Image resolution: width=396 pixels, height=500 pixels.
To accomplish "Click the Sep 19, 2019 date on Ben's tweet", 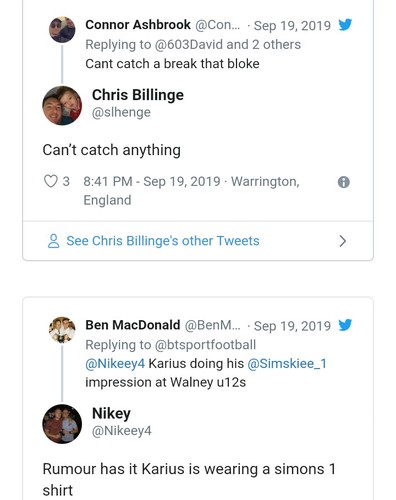I will click(x=292, y=326).
